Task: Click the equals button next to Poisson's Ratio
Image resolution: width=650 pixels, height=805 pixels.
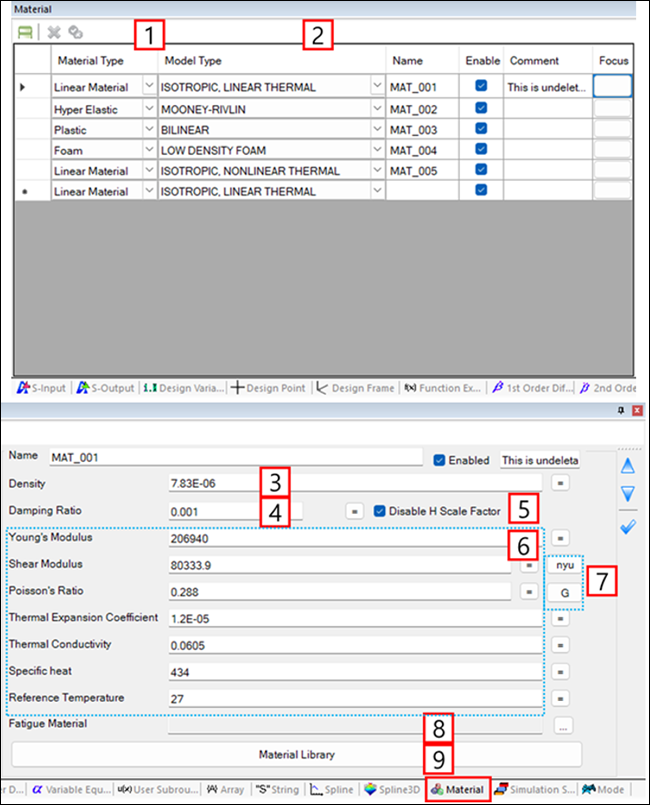Action: click(x=529, y=591)
